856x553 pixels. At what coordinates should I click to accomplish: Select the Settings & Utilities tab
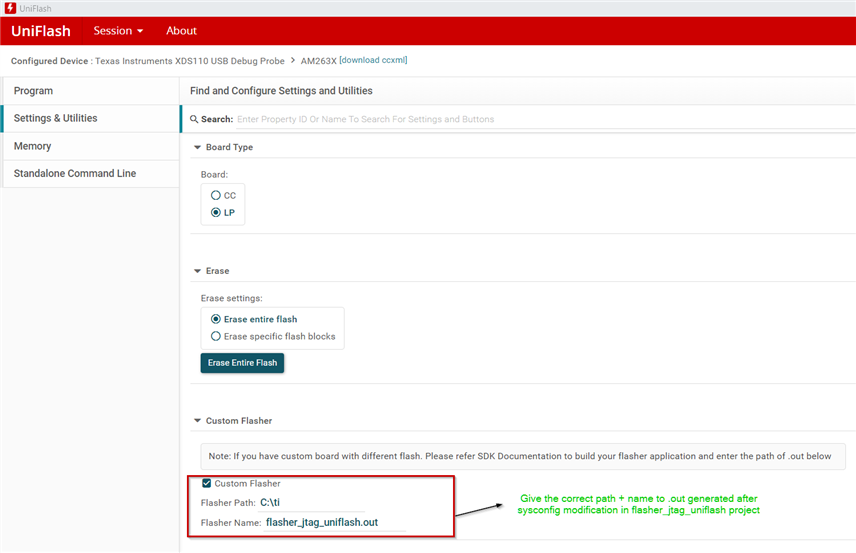pyautogui.click(x=91, y=118)
